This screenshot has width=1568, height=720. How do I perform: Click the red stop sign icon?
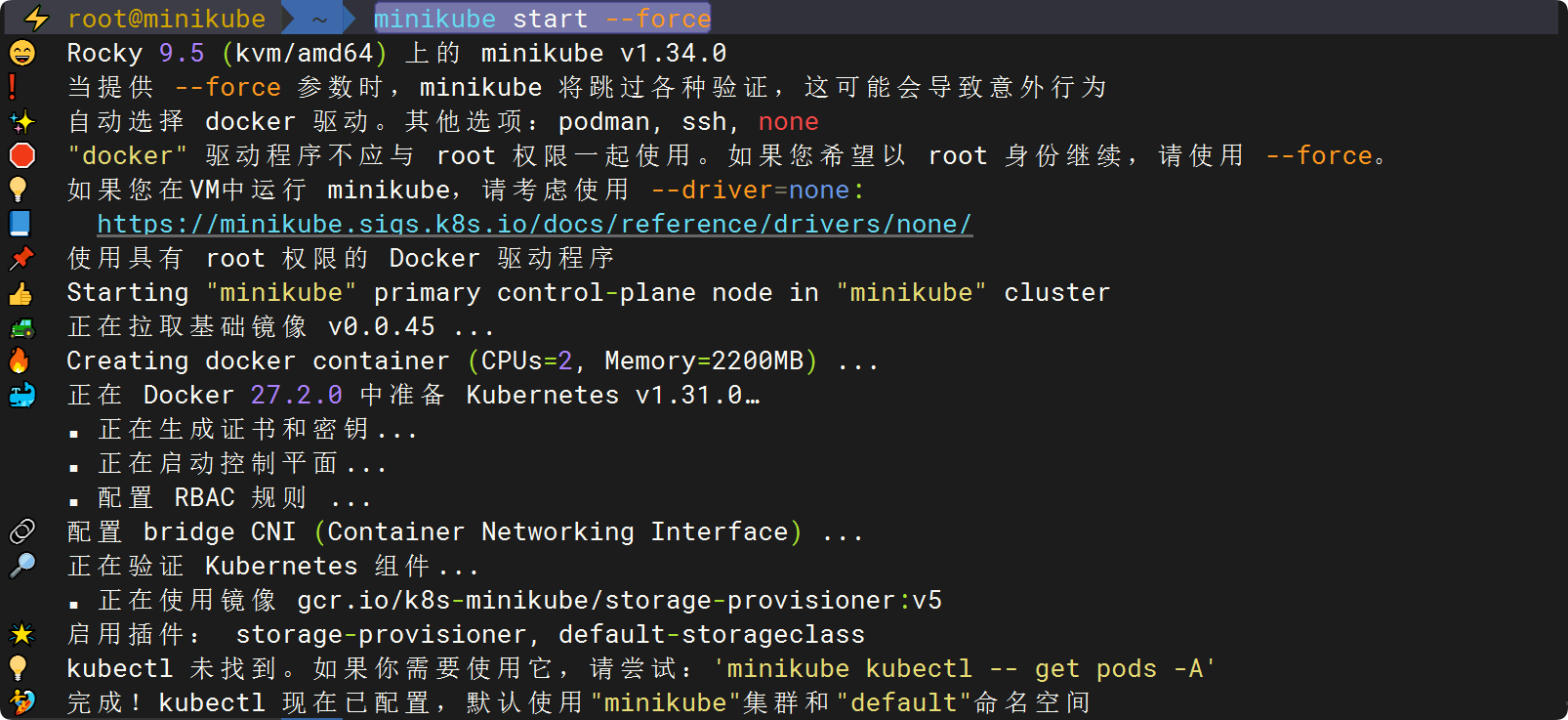click(21, 155)
